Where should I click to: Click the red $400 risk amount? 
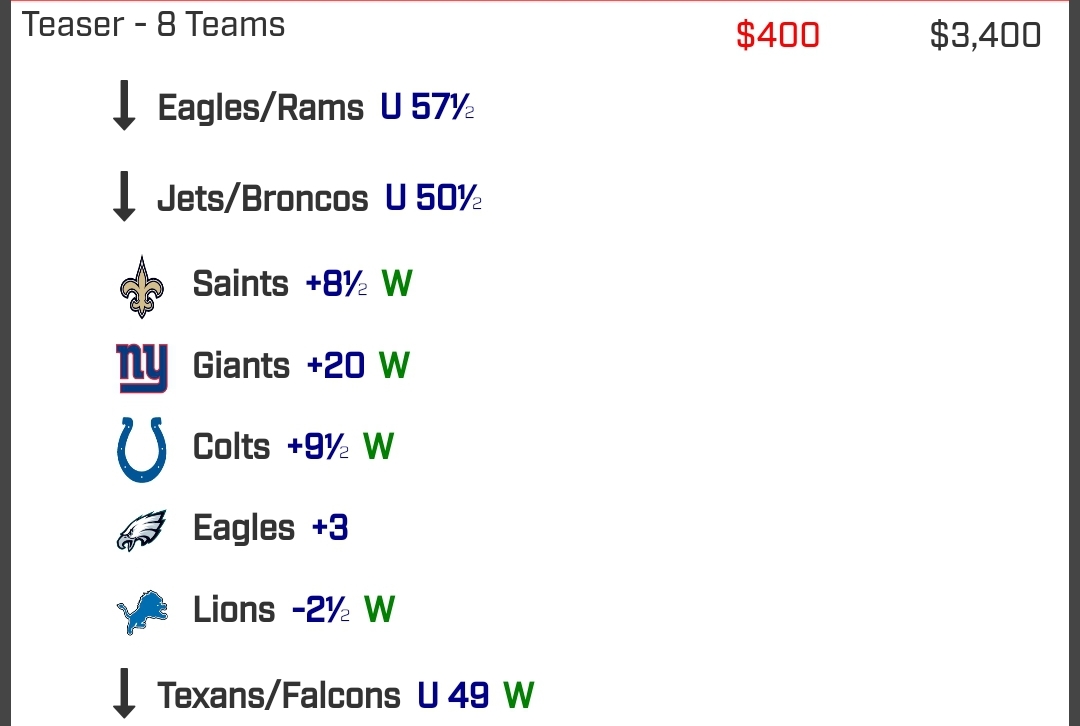(779, 34)
